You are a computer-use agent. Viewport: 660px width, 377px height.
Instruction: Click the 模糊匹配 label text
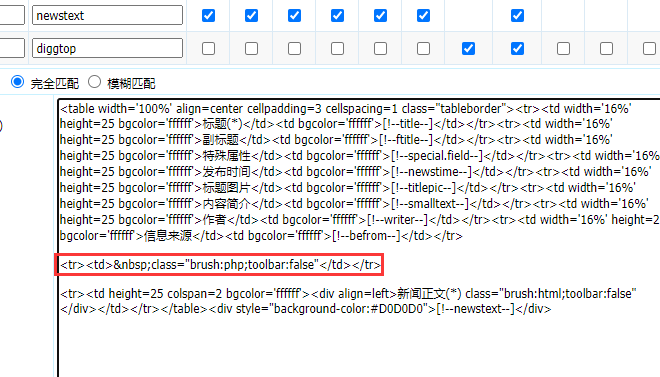click(x=131, y=83)
